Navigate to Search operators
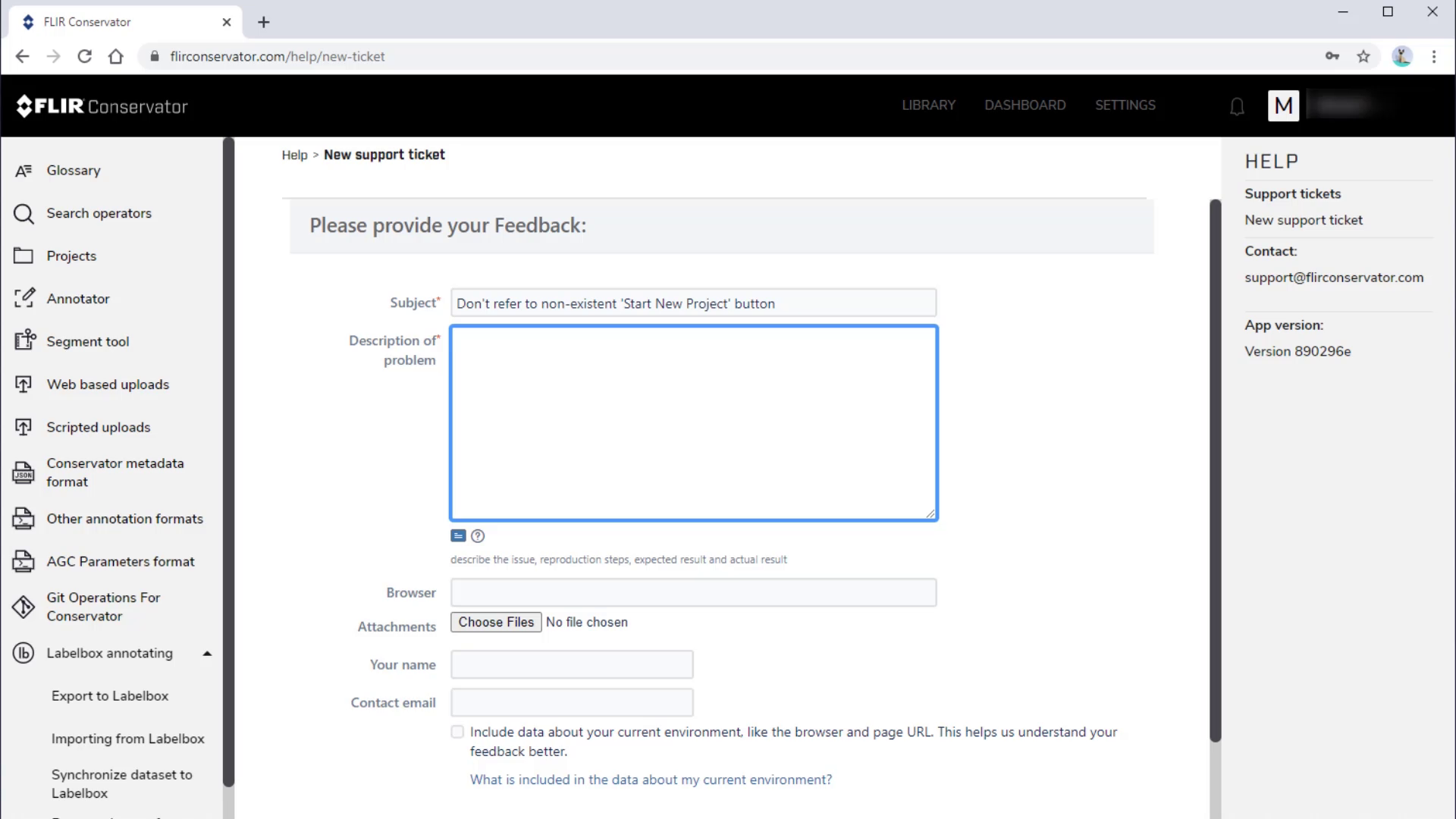 pyautogui.click(x=99, y=213)
